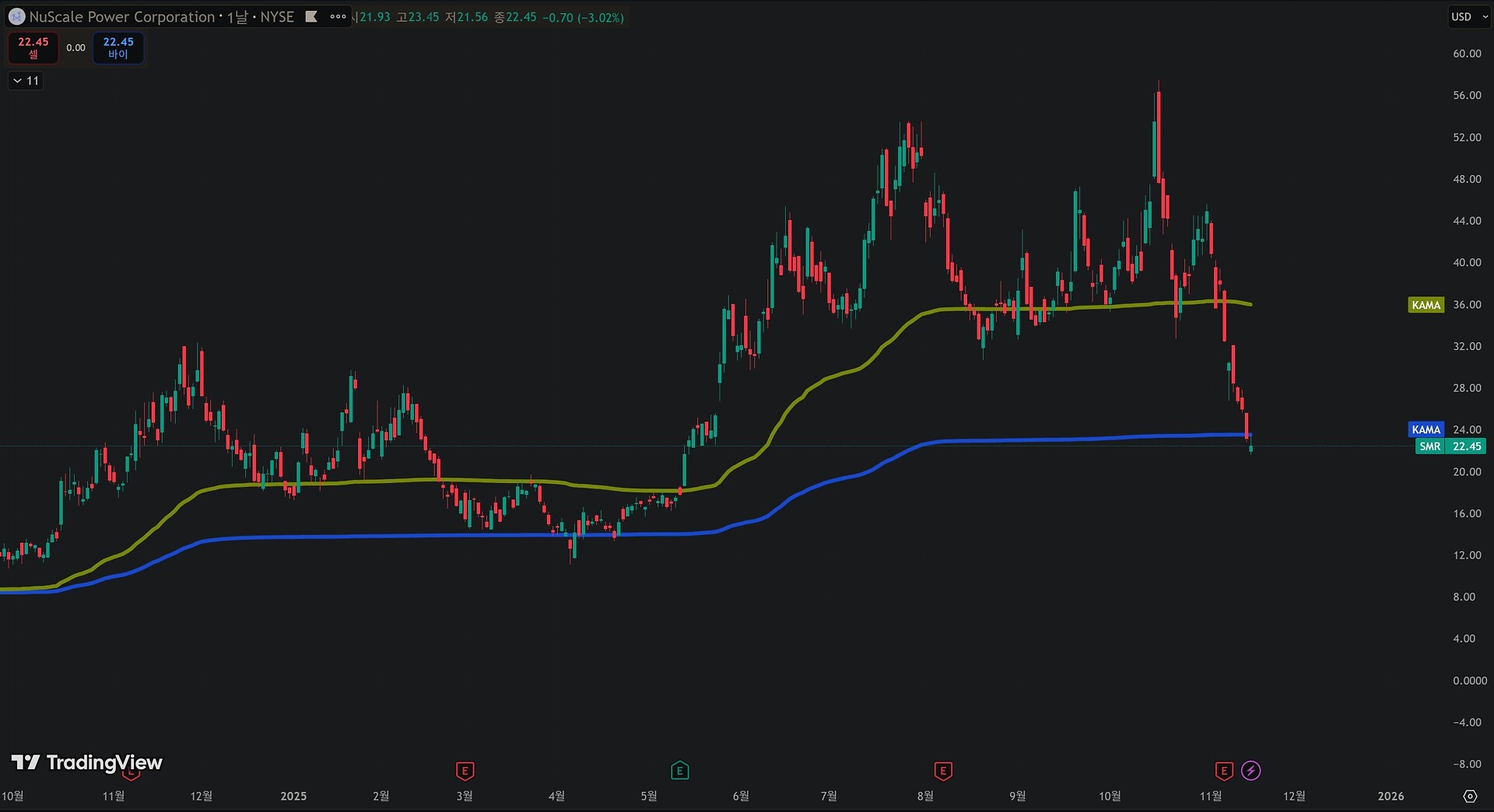Click the 12.00 price axis label
Screen dimensions: 1494x812
point(1467,555)
